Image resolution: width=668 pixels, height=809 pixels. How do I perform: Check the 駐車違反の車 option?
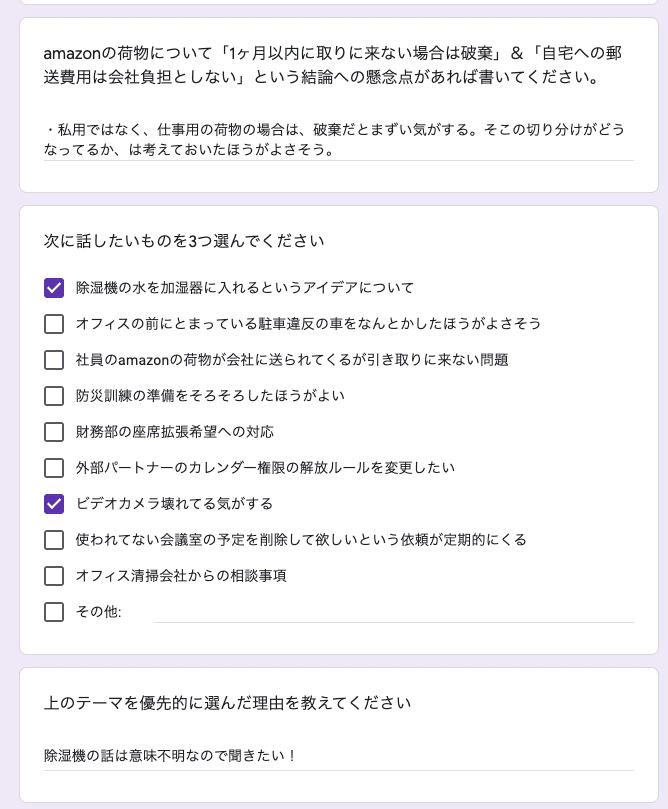tap(54, 323)
